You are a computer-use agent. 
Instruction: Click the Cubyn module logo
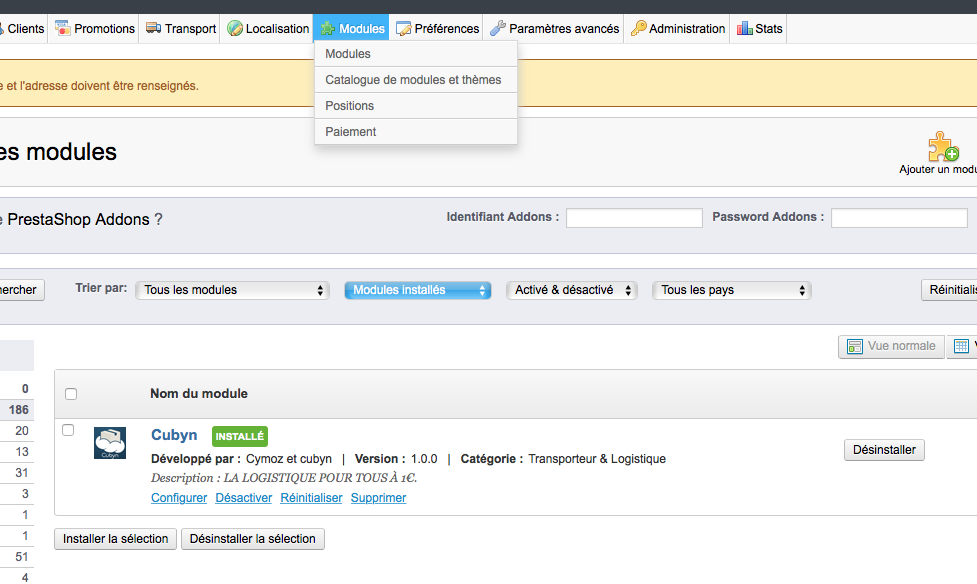pos(110,443)
